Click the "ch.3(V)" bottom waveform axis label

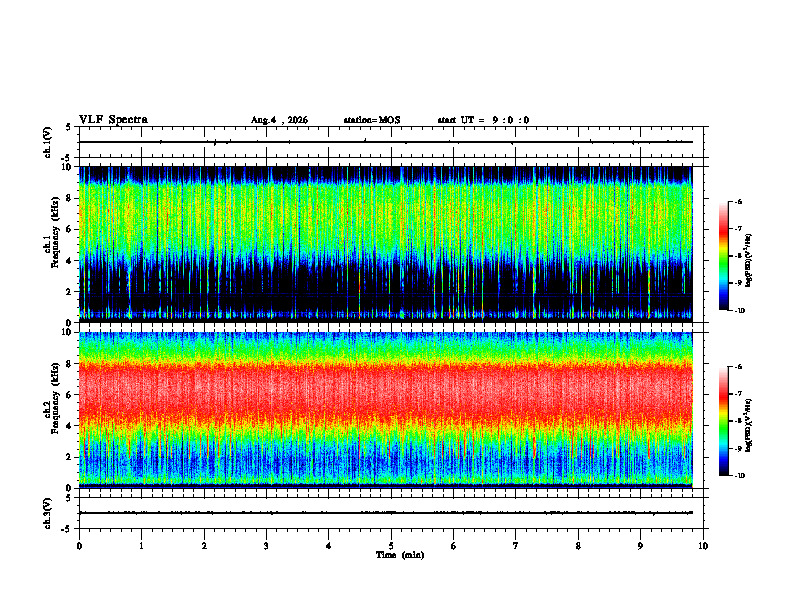[48, 514]
